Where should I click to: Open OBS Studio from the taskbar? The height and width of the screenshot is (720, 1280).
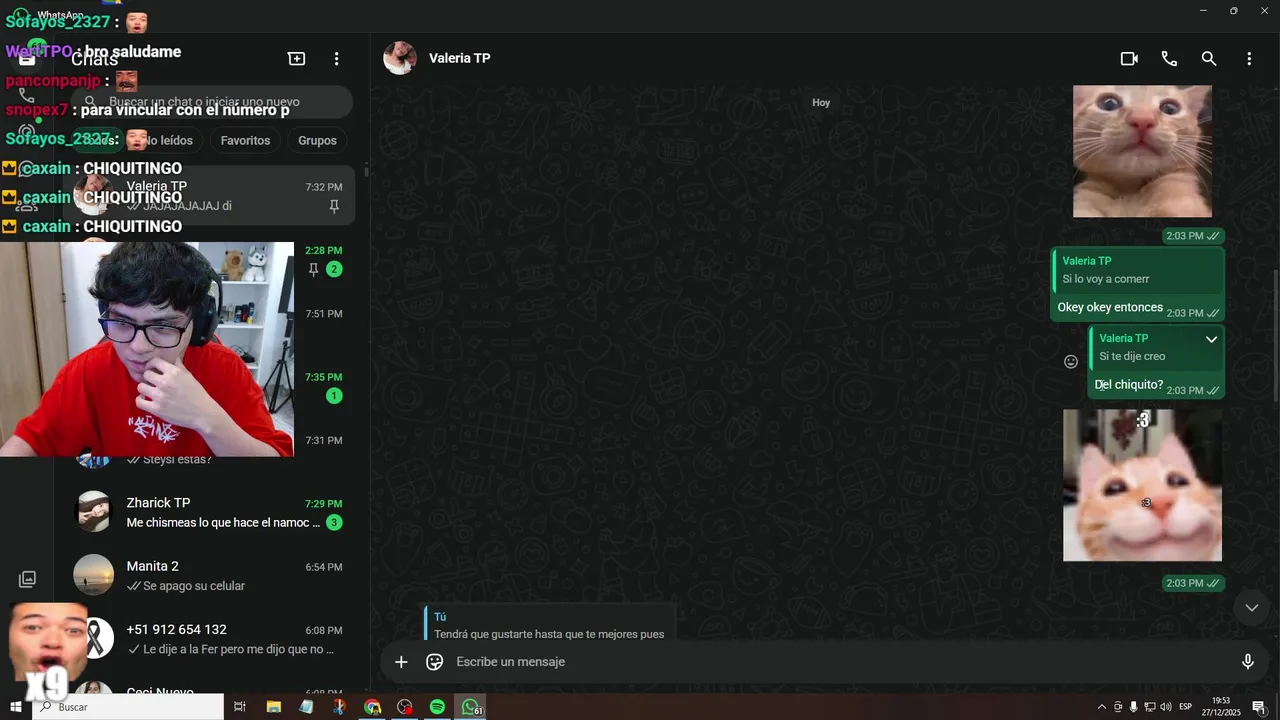404,707
